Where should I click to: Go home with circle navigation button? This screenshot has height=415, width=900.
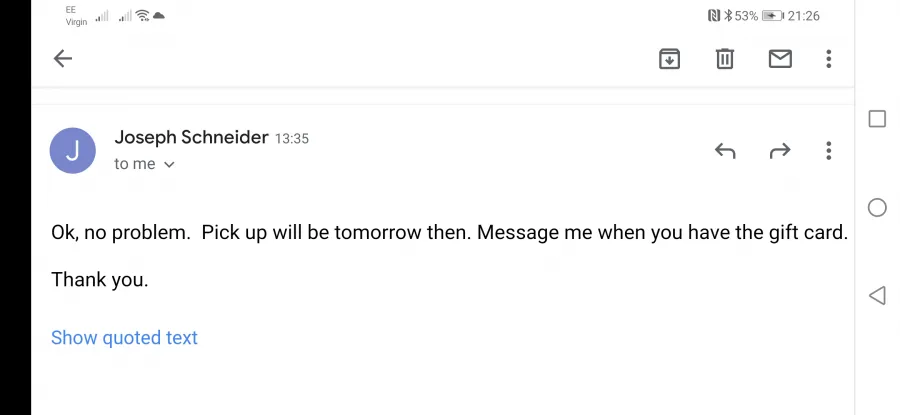pos(877,207)
